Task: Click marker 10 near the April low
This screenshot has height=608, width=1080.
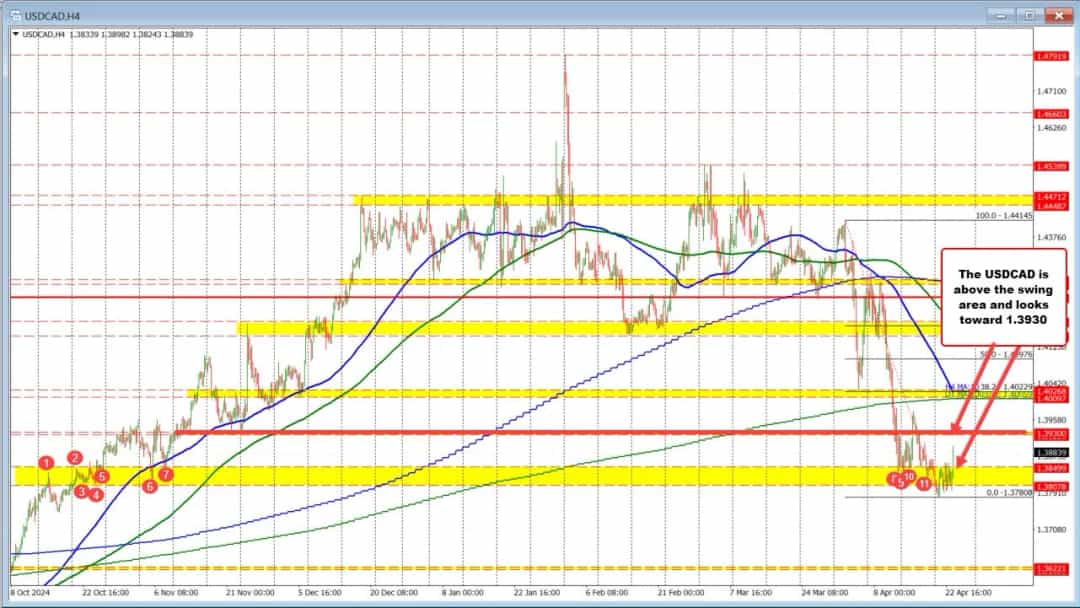Action: 908,477
